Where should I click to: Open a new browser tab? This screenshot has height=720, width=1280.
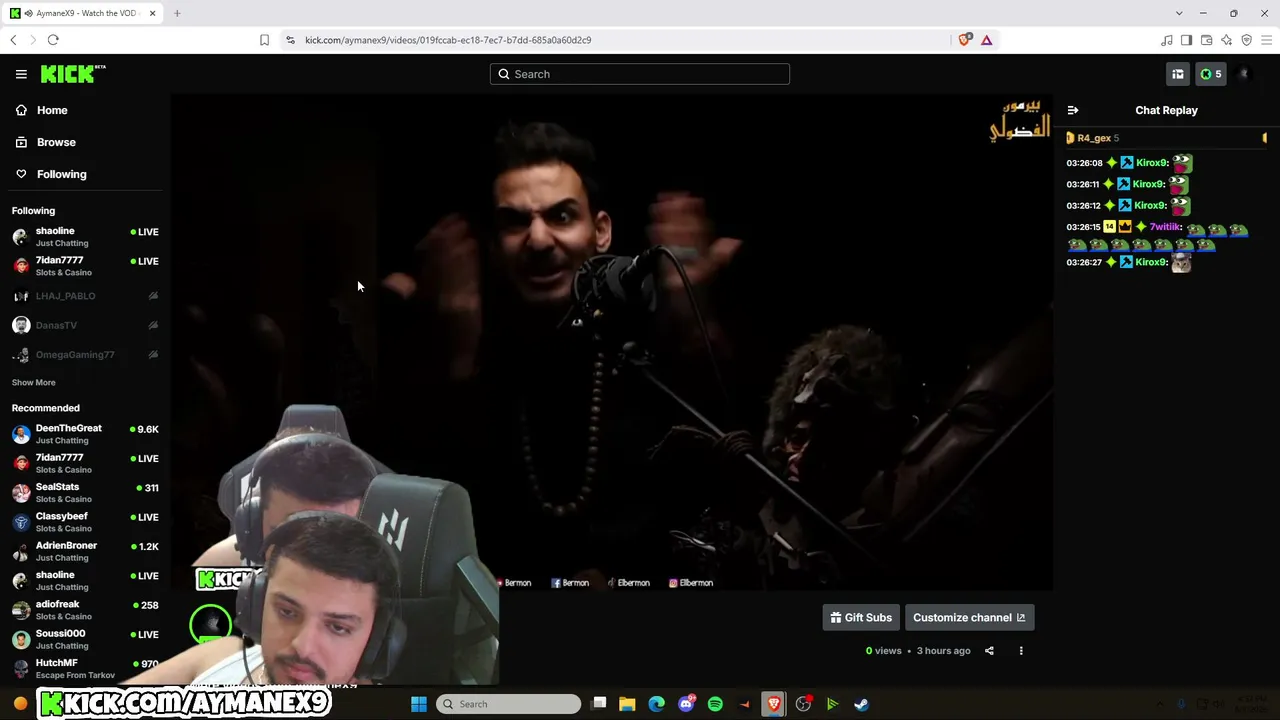click(177, 13)
